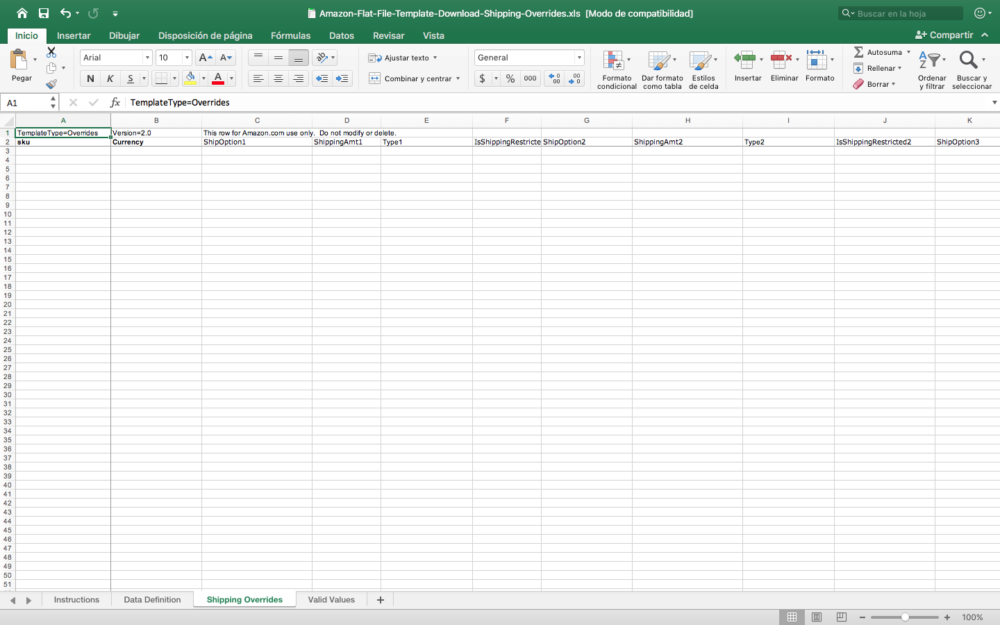
Task: Click Ordenar y filtrar button
Action: (x=932, y=70)
